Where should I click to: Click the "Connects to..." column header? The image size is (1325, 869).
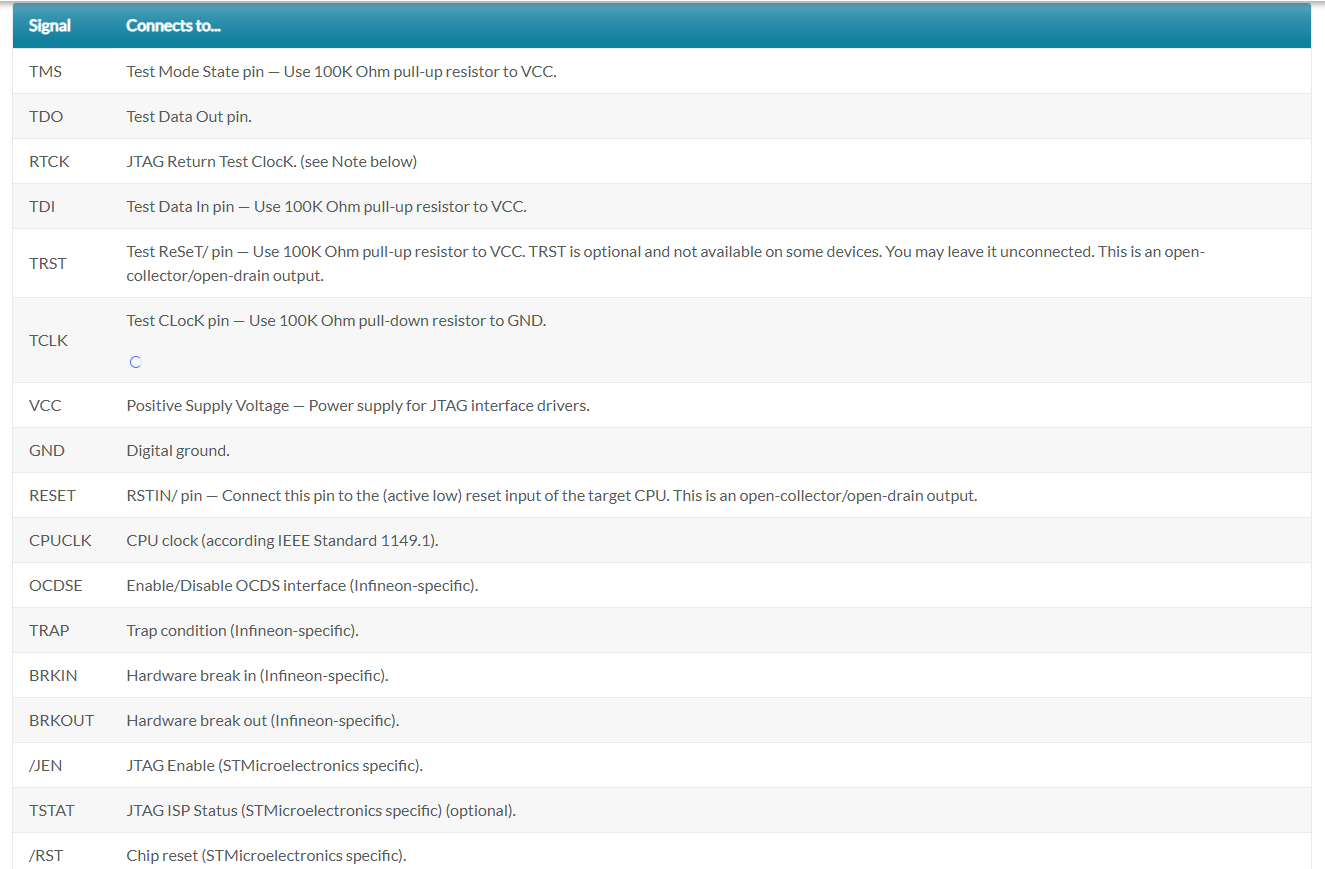coord(173,26)
